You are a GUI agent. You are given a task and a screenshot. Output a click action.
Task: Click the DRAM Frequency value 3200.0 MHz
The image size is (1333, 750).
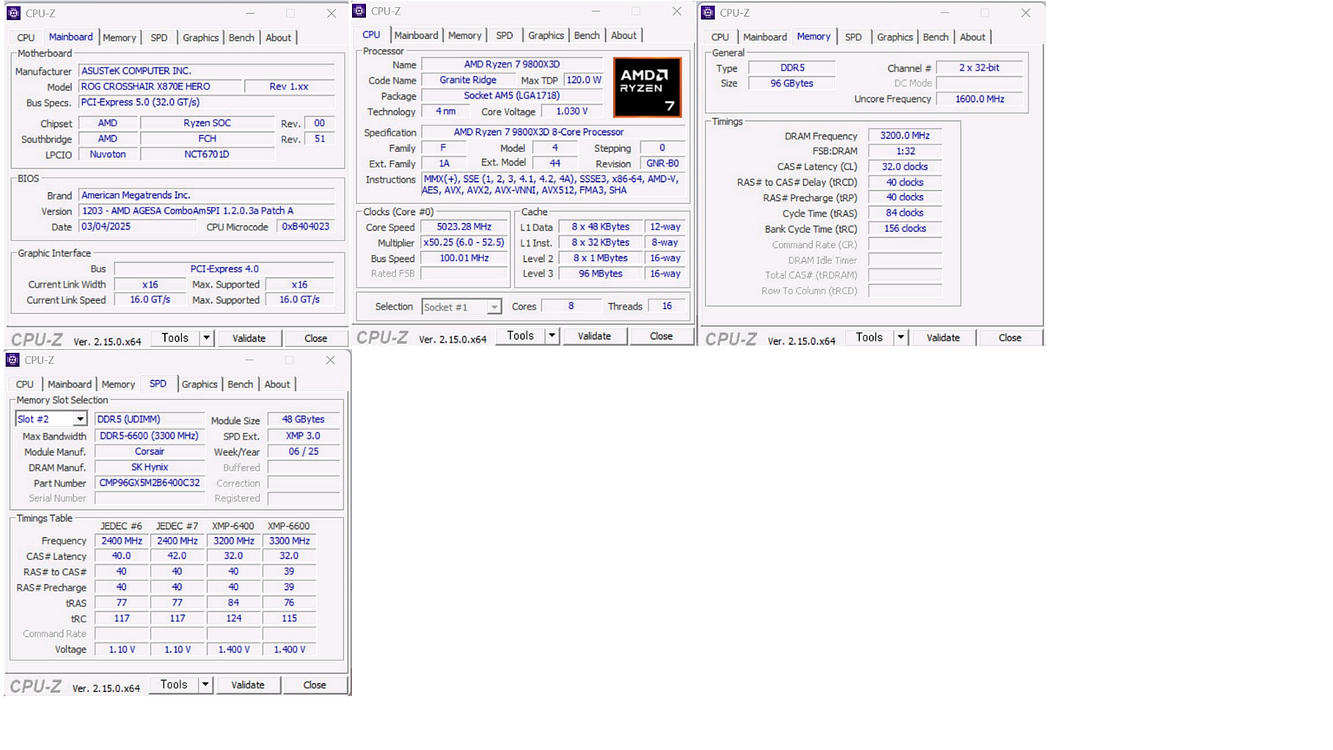905,136
